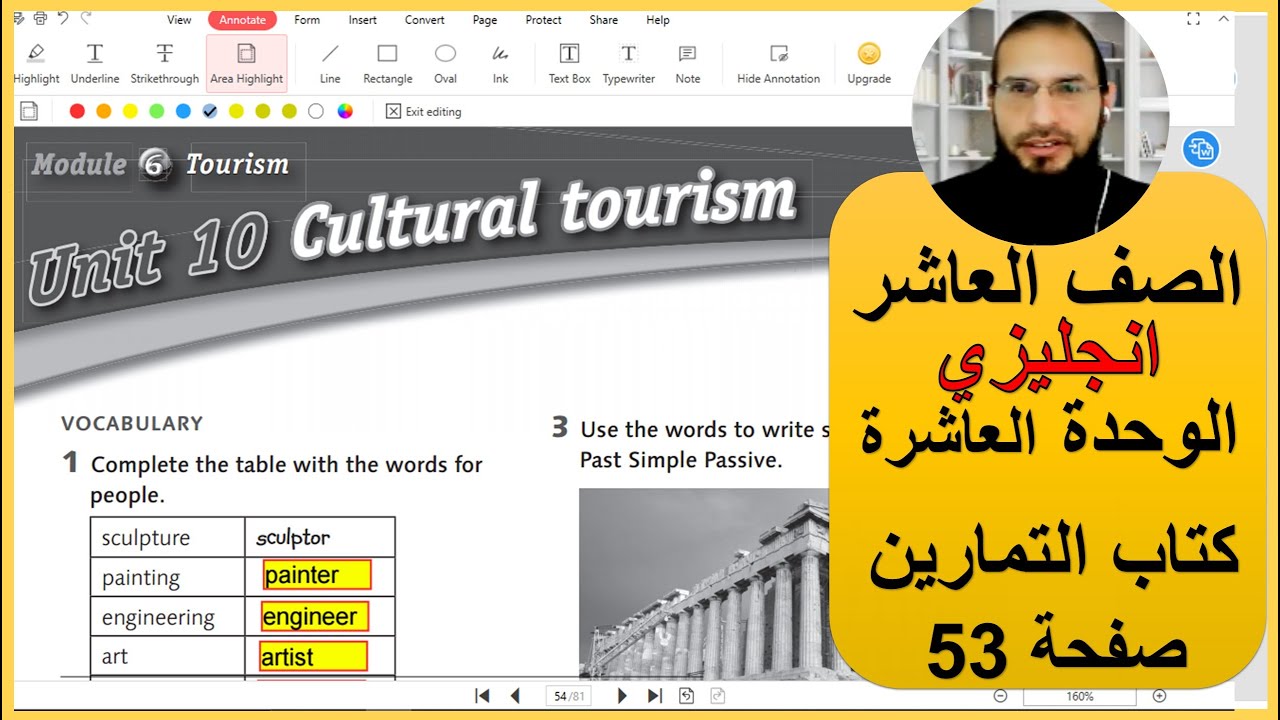This screenshot has height=720, width=1280.
Task: Select the Oval shape tool
Action: 446,63
